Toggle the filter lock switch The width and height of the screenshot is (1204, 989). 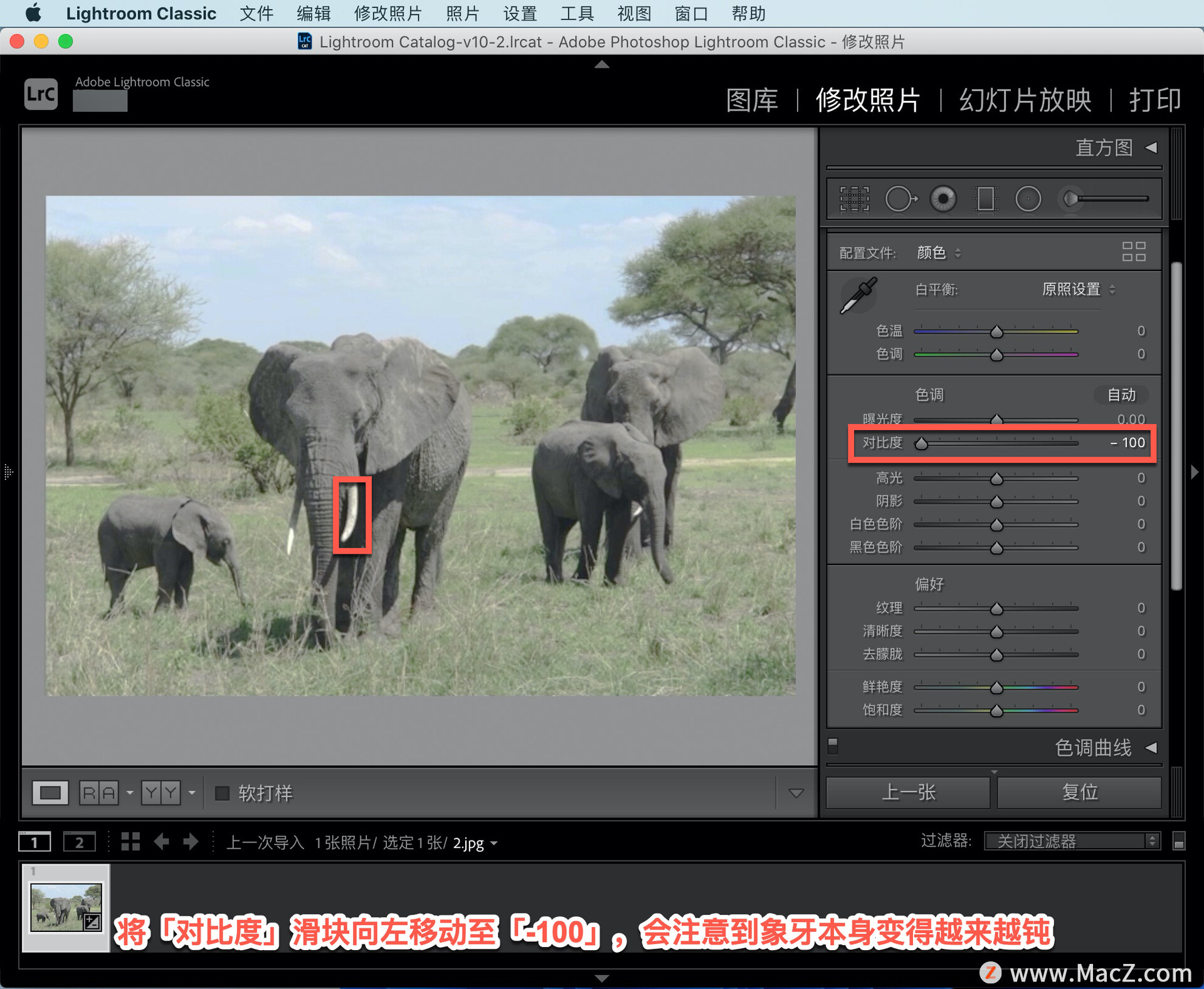point(1178,842)
